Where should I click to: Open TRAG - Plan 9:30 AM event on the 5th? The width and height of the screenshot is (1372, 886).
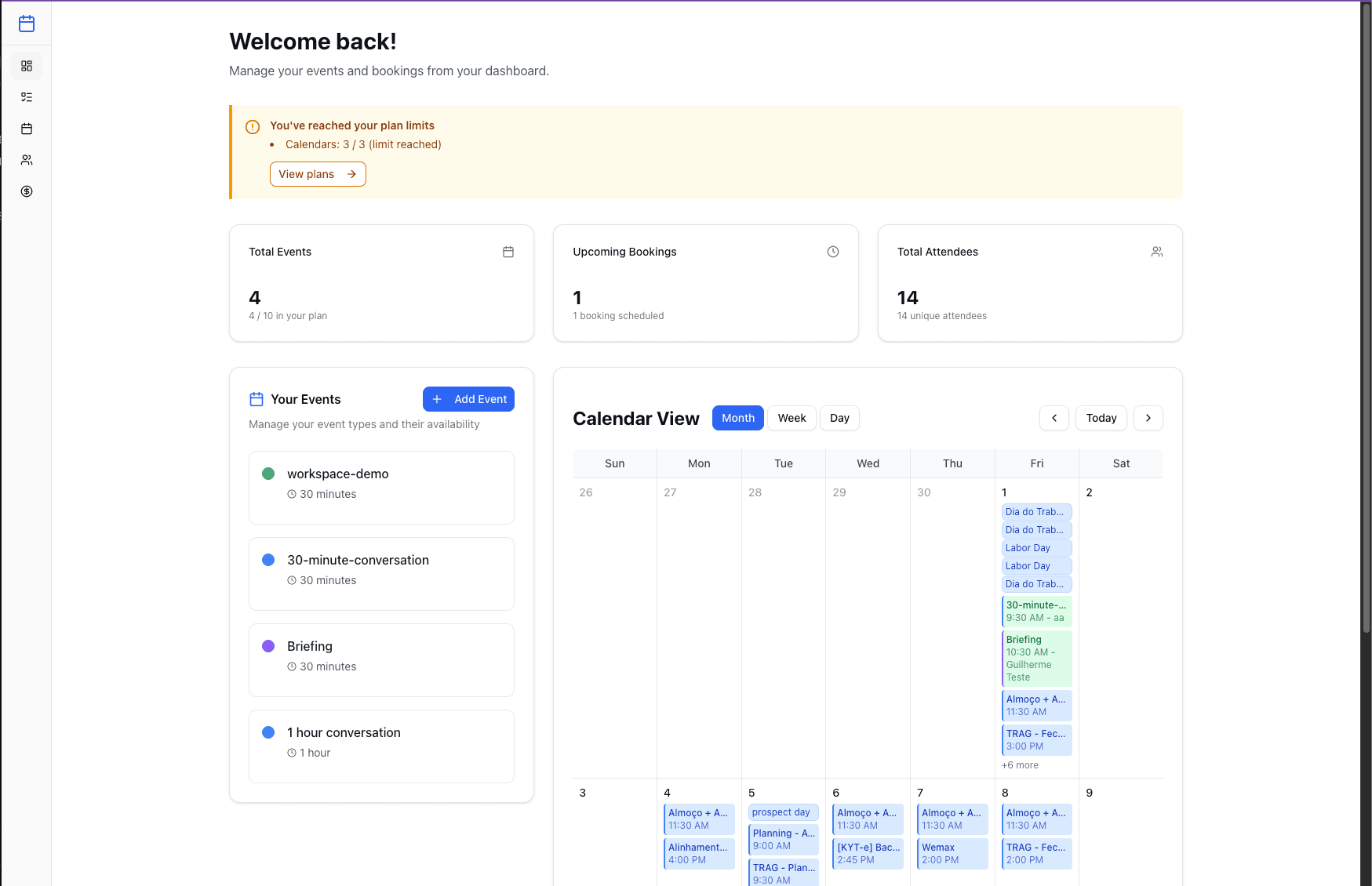pyautogui.click(x=784, y=873)
